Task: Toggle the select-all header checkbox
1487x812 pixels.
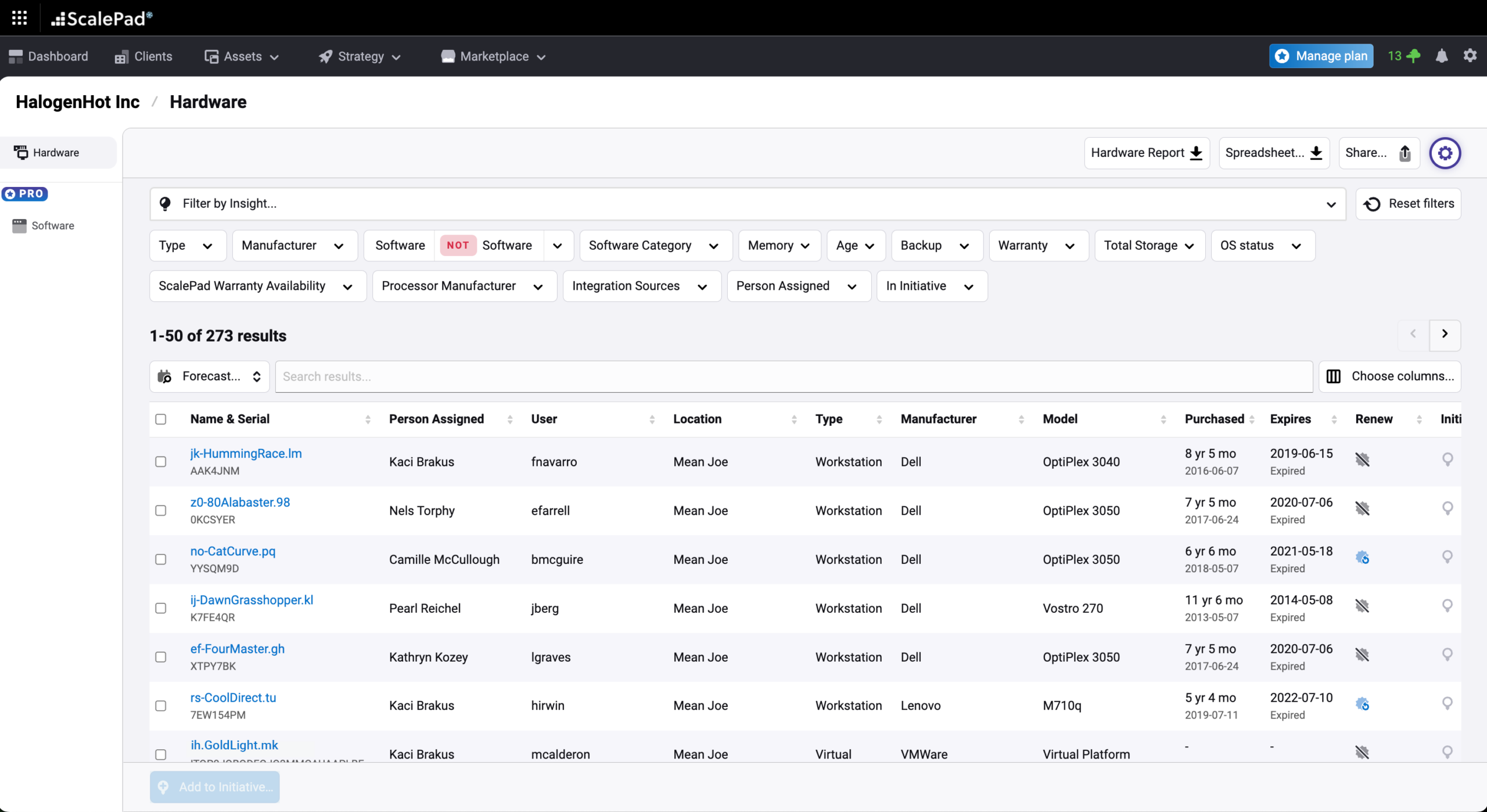Action: click(x=161, y=419)
